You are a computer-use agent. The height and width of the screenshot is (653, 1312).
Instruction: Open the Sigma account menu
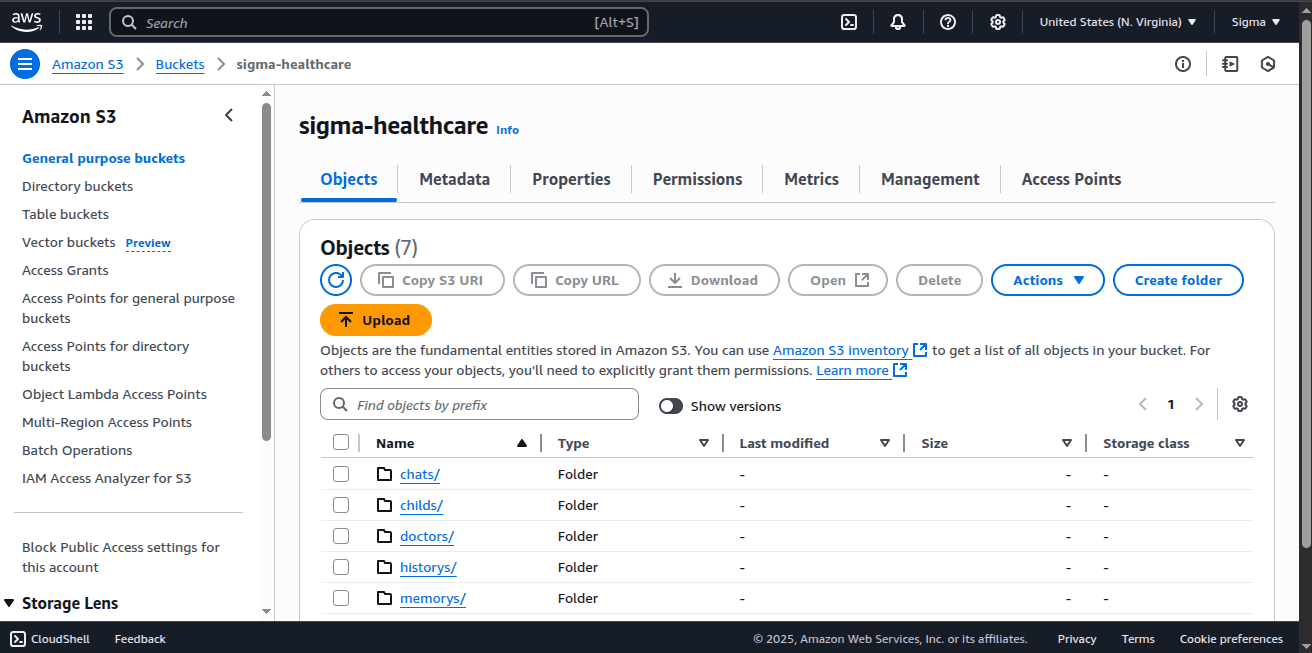coord(1254,19)
